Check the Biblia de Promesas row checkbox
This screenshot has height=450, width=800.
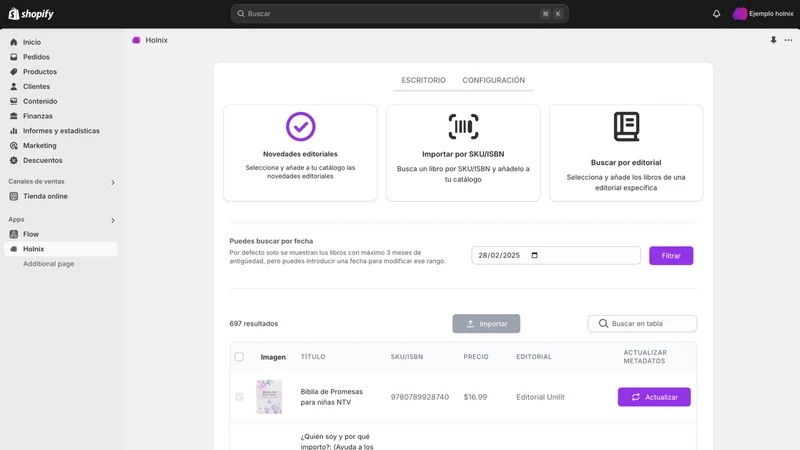(x=239, y=397)
